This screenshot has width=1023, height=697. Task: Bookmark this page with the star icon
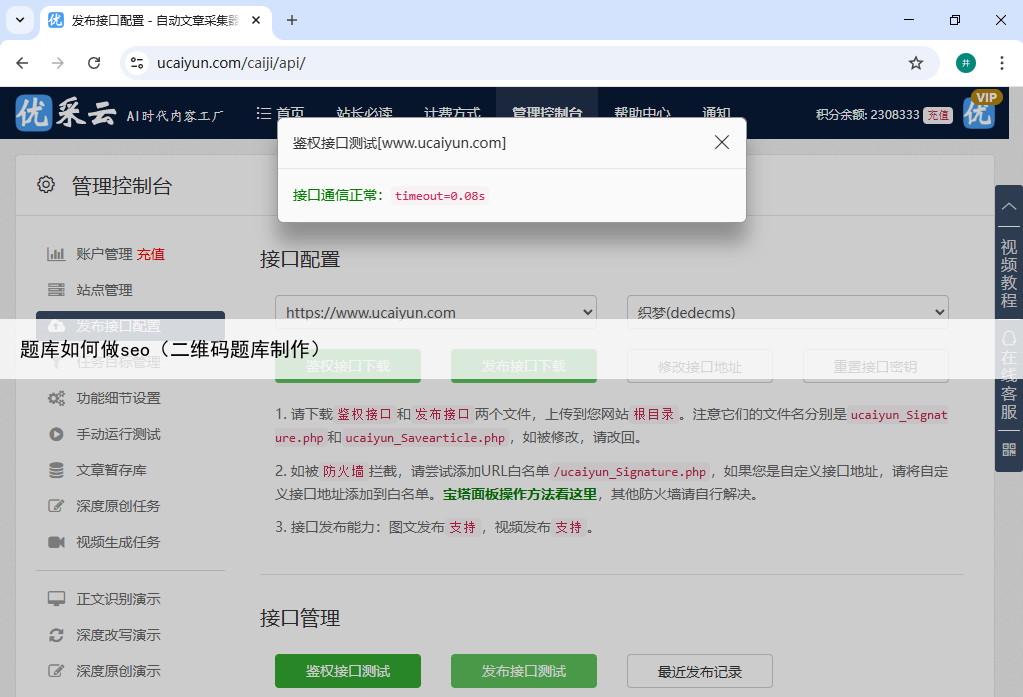pos(915,63)
